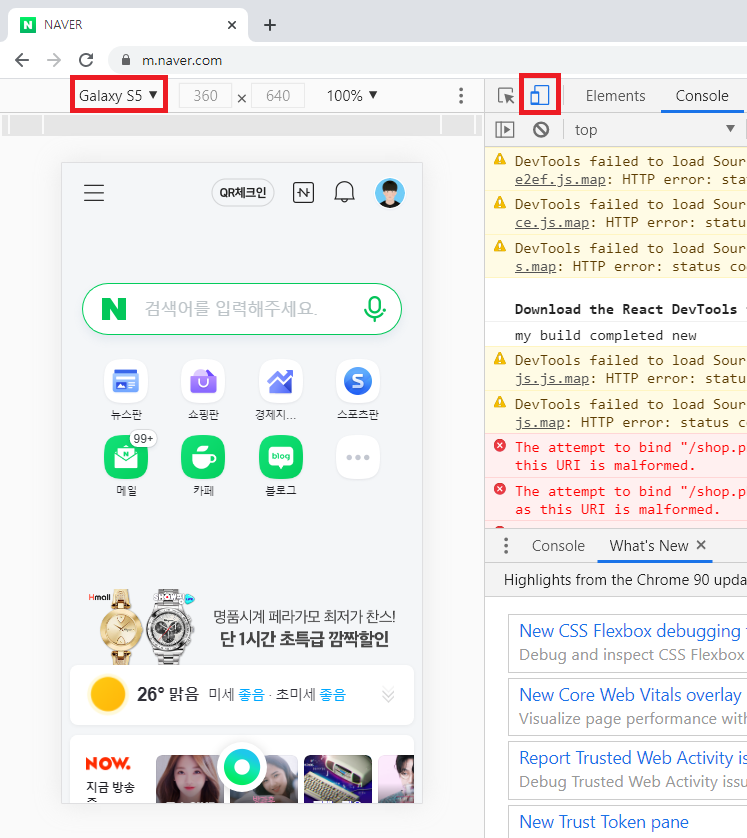Open the e2ef.js.map link in console
Image resolution: width=747 pixels, height=838 pixels.
[560, 180]
